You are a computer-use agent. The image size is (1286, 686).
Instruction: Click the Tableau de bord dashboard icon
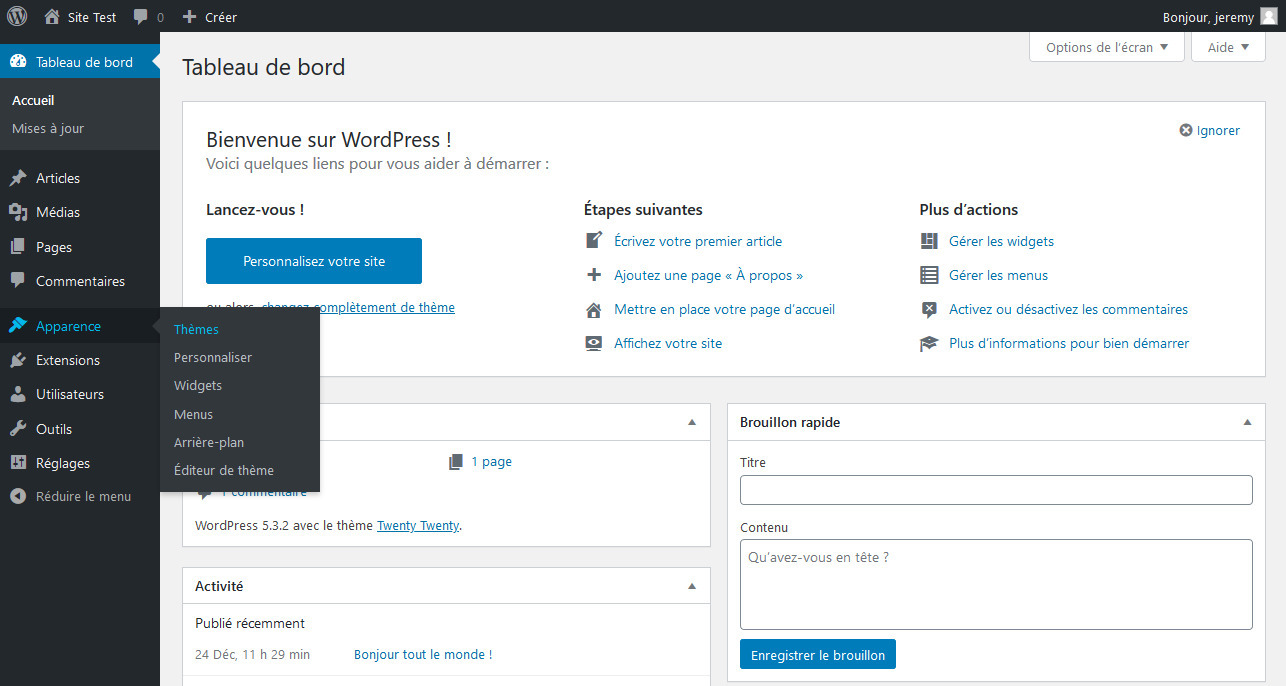[x=18, y=62]
